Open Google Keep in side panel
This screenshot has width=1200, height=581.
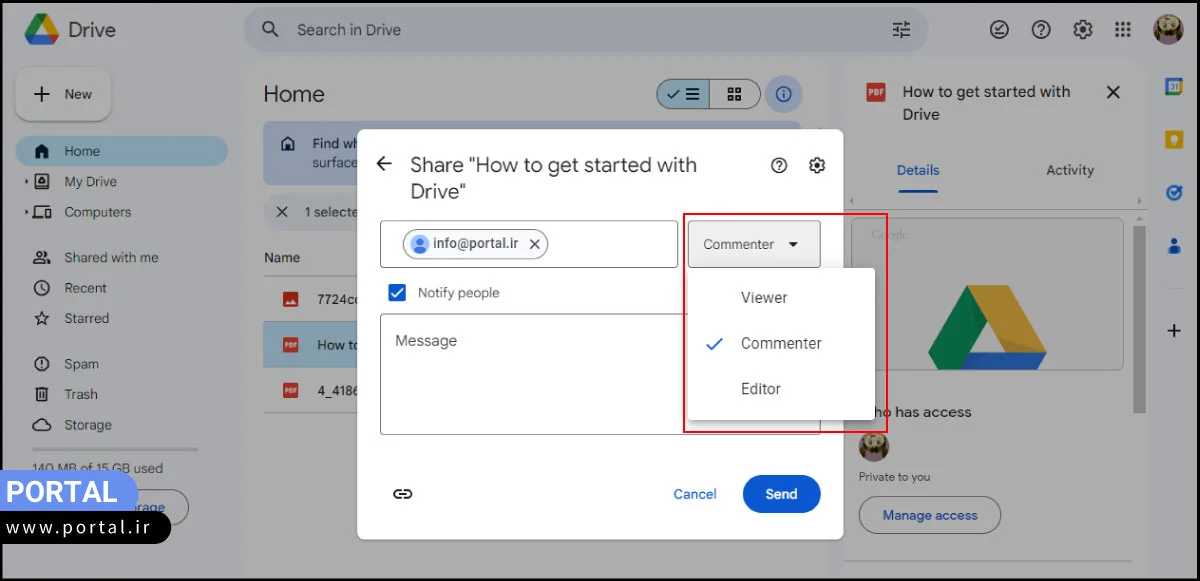1174,140
